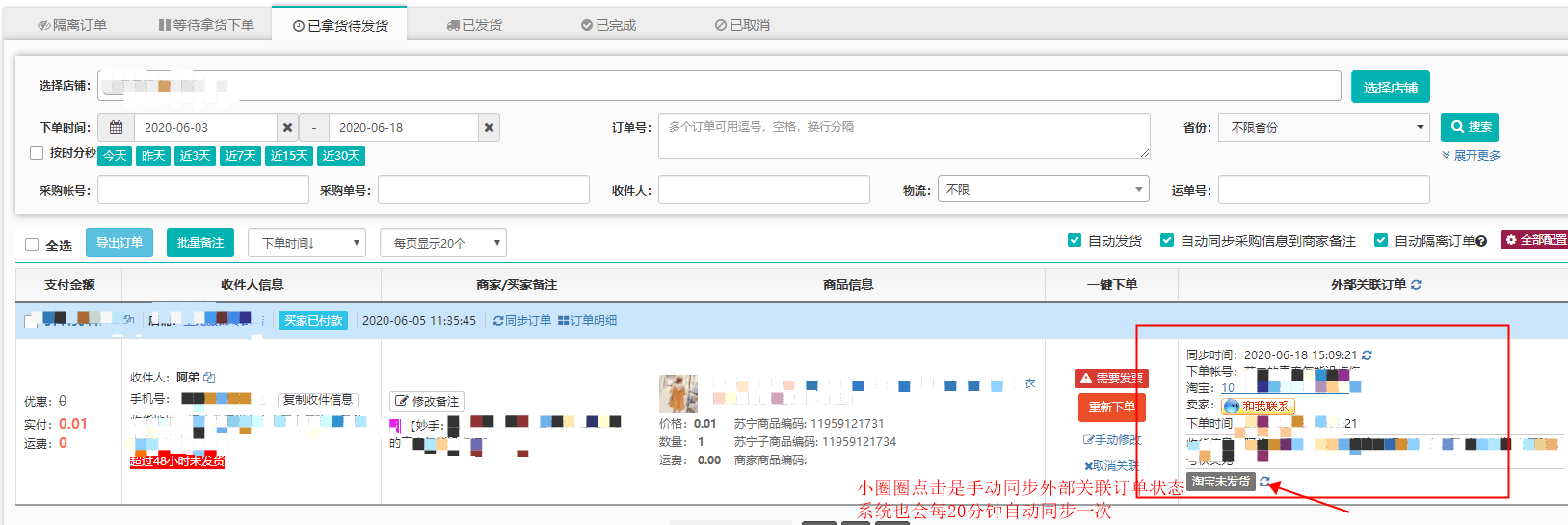Check the 全选 select-all checkbox
Image resolution: width=1568 pixels, height=525 pixels.
click(32, 245)
